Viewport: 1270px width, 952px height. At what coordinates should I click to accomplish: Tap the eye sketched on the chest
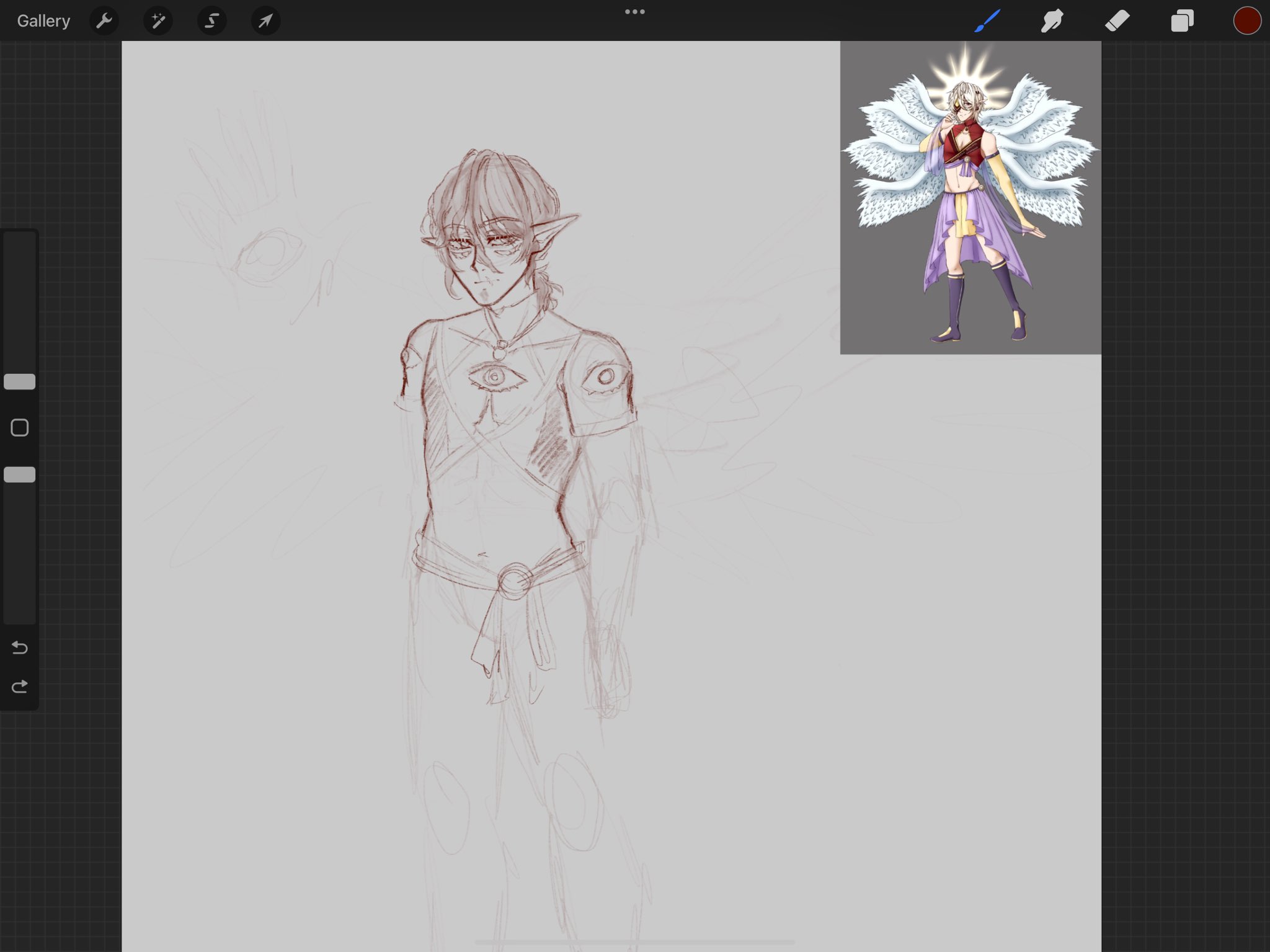(494, 376)
